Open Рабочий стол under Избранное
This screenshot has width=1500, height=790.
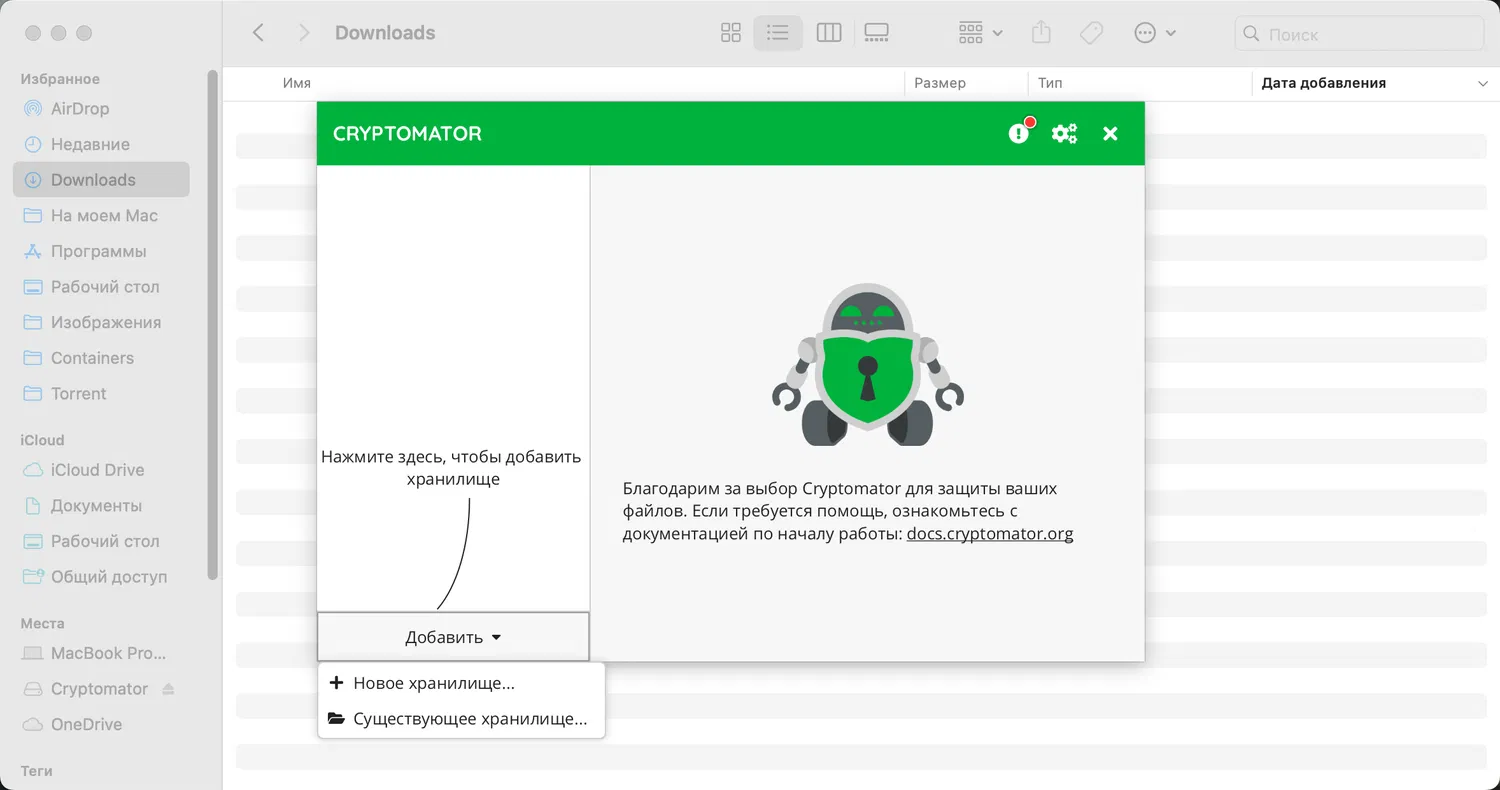point(101,287)
